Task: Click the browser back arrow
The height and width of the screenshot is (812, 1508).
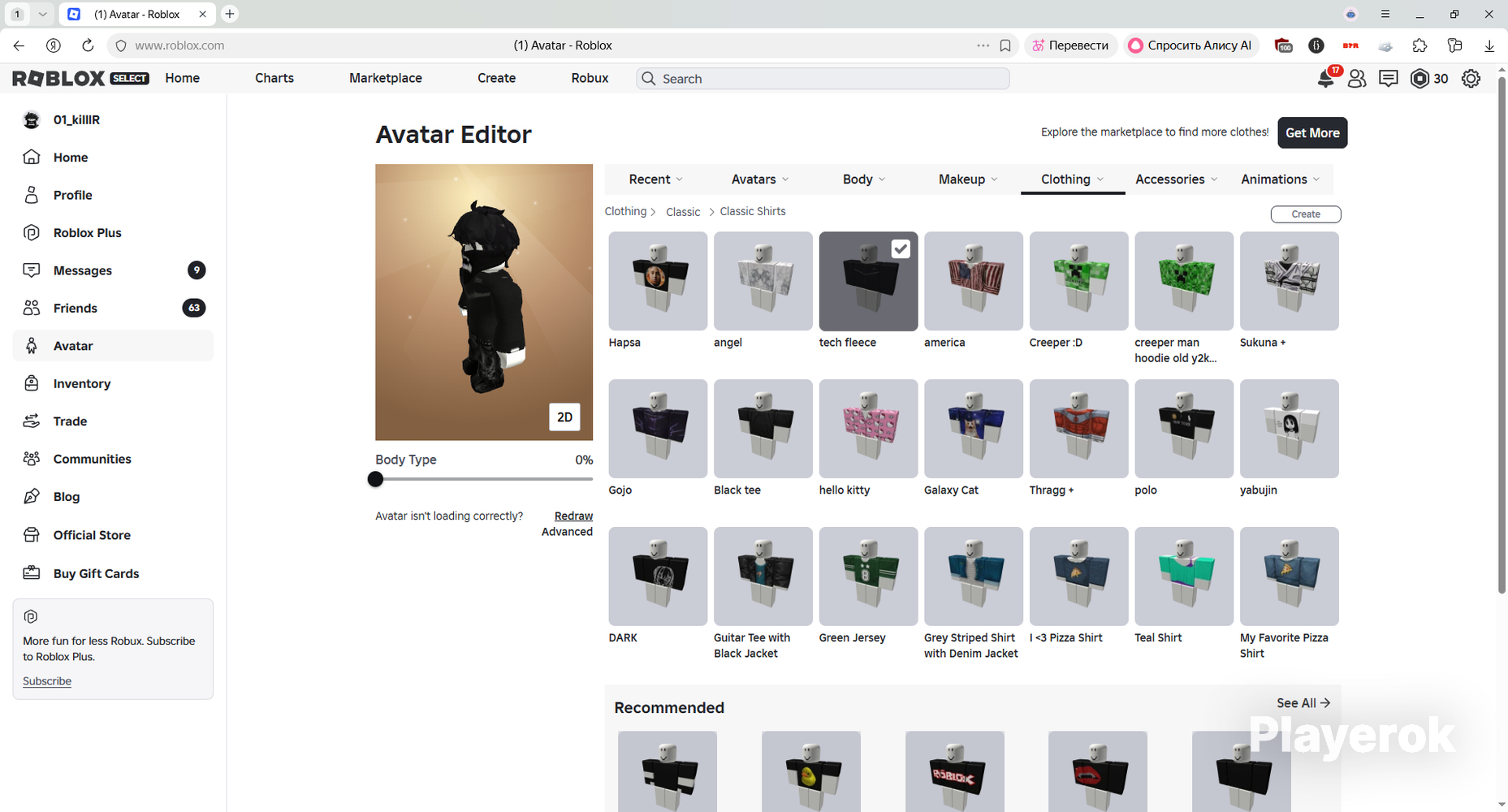Action: click(19, 45)
